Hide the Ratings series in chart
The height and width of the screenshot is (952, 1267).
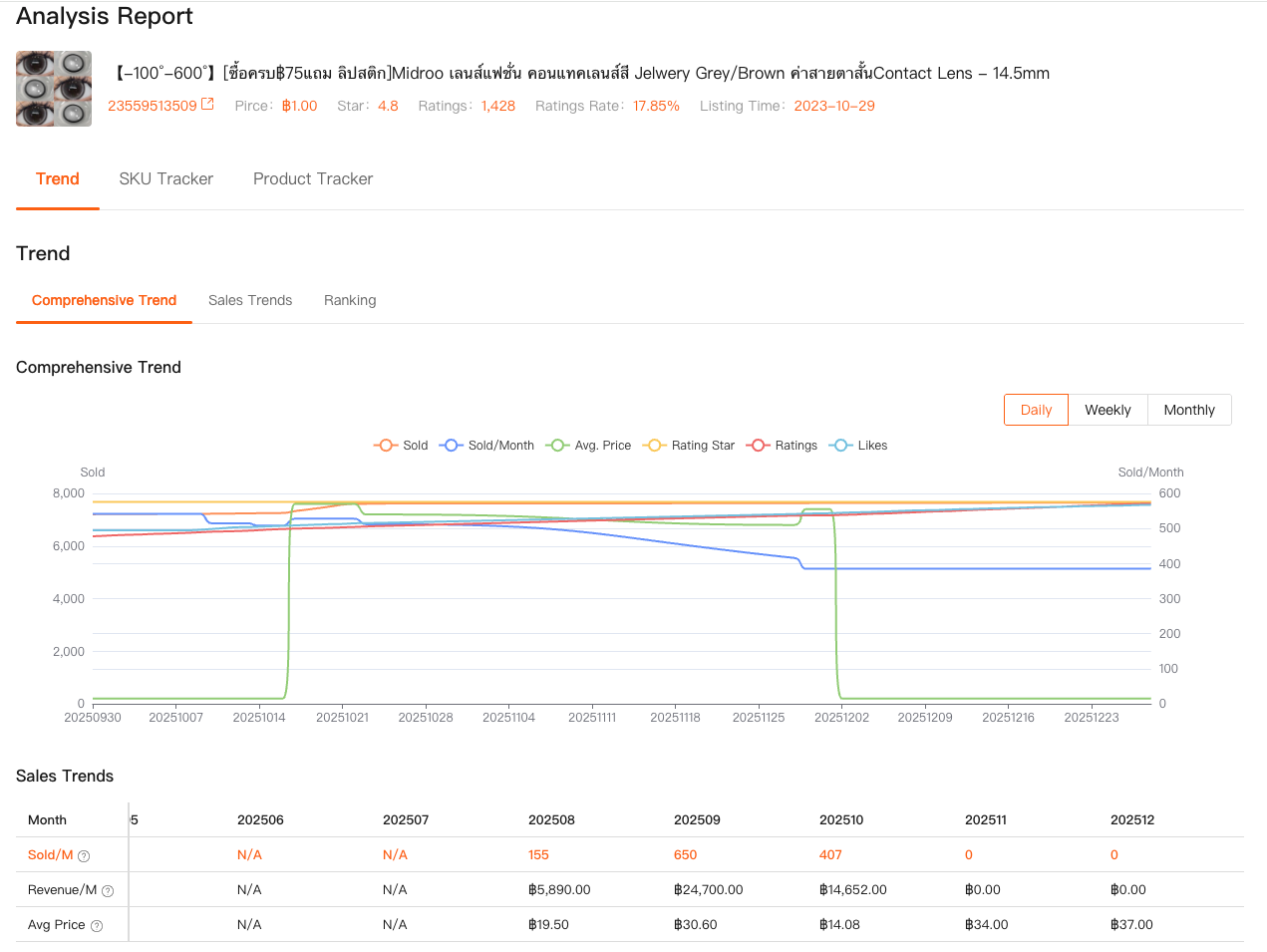point(782,446)
